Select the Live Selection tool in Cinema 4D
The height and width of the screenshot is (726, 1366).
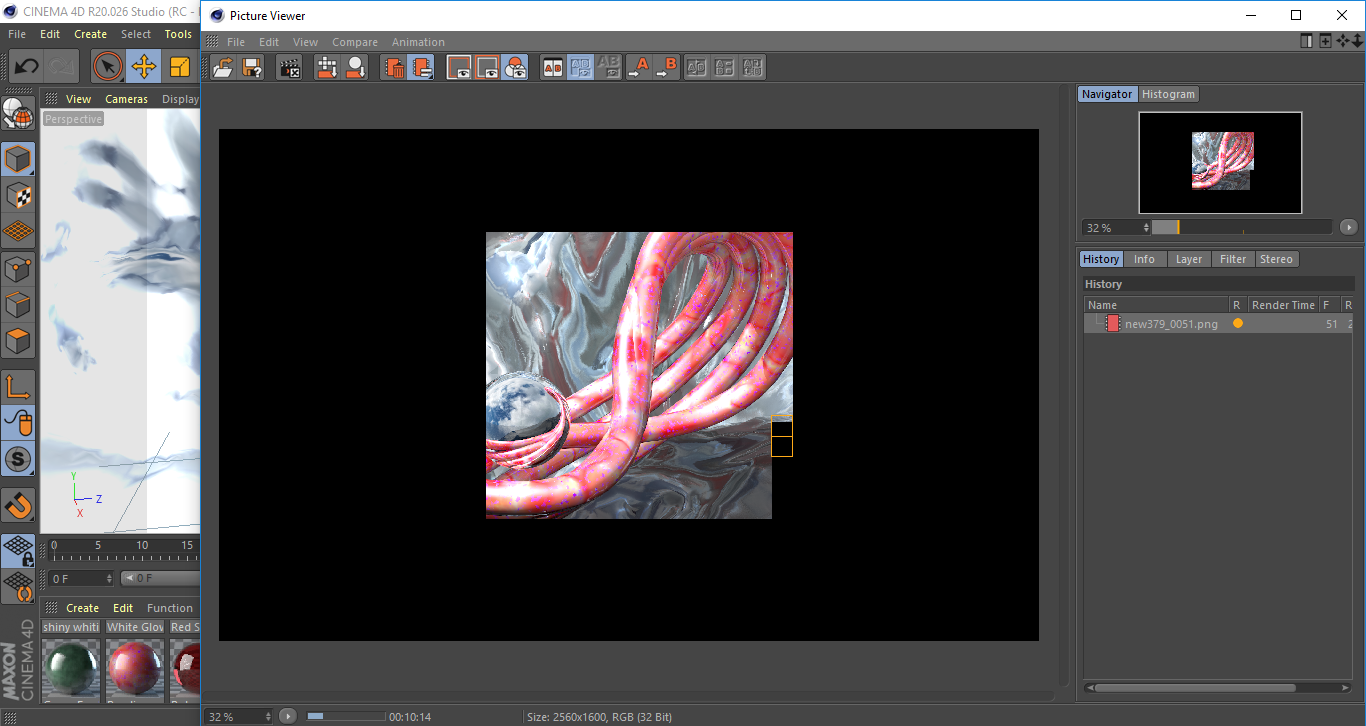click(x=108, y=67)
